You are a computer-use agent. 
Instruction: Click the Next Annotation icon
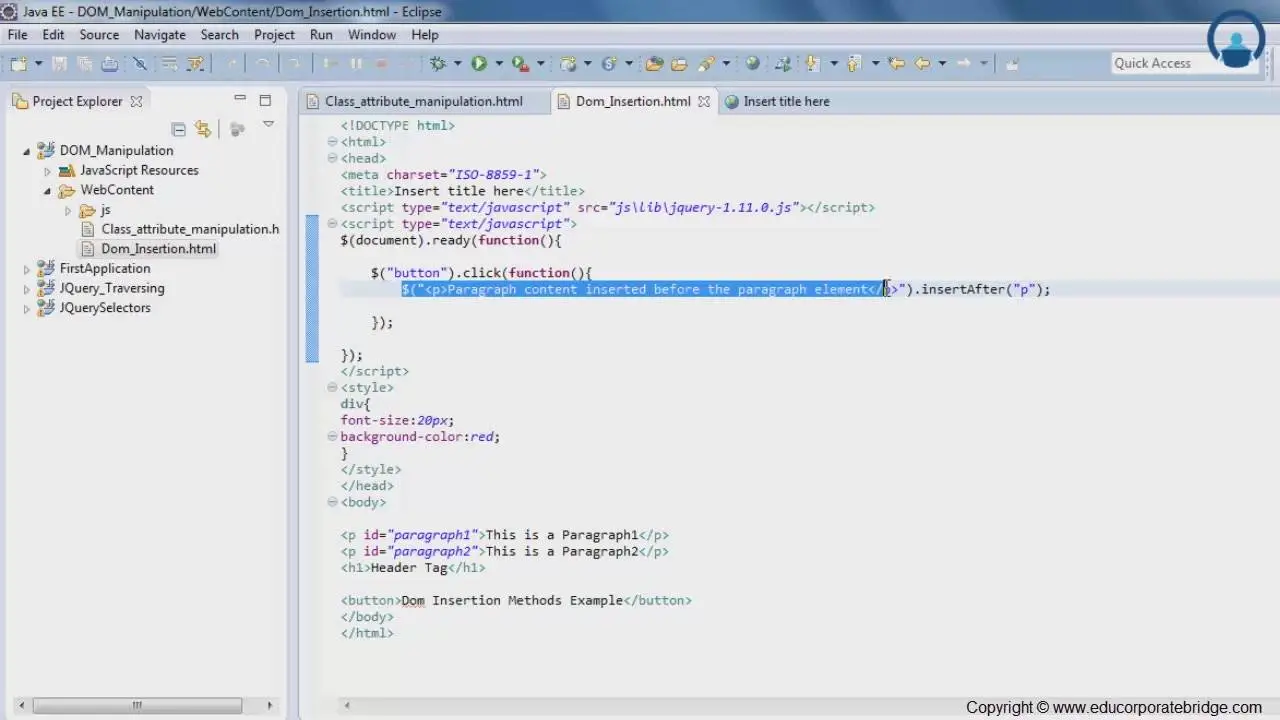pyautogui.click(x=811, y=63)
